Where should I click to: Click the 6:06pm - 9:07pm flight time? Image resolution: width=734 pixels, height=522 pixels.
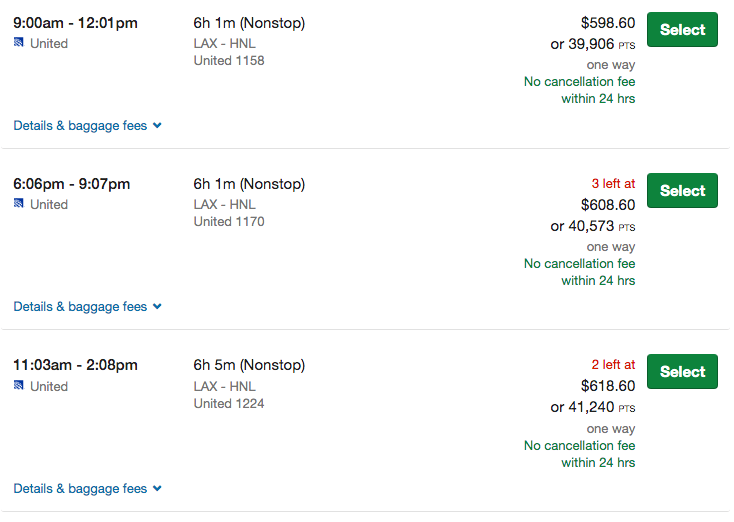(71, 184)
